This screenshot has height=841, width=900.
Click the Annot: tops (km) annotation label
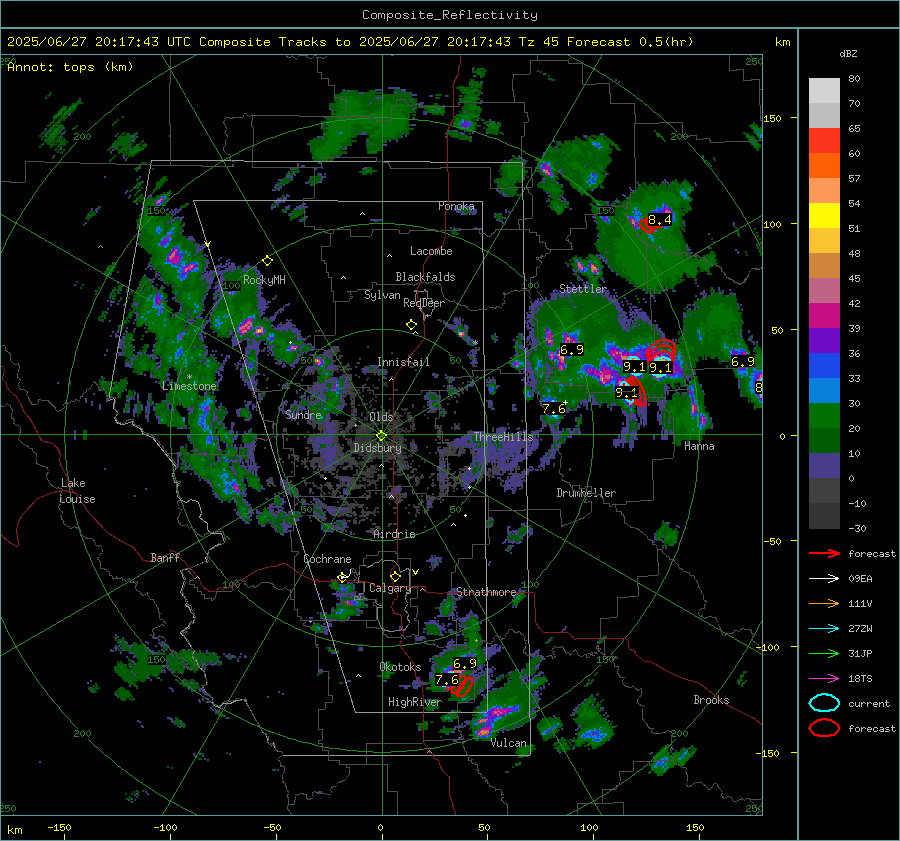tap(70, 67)
